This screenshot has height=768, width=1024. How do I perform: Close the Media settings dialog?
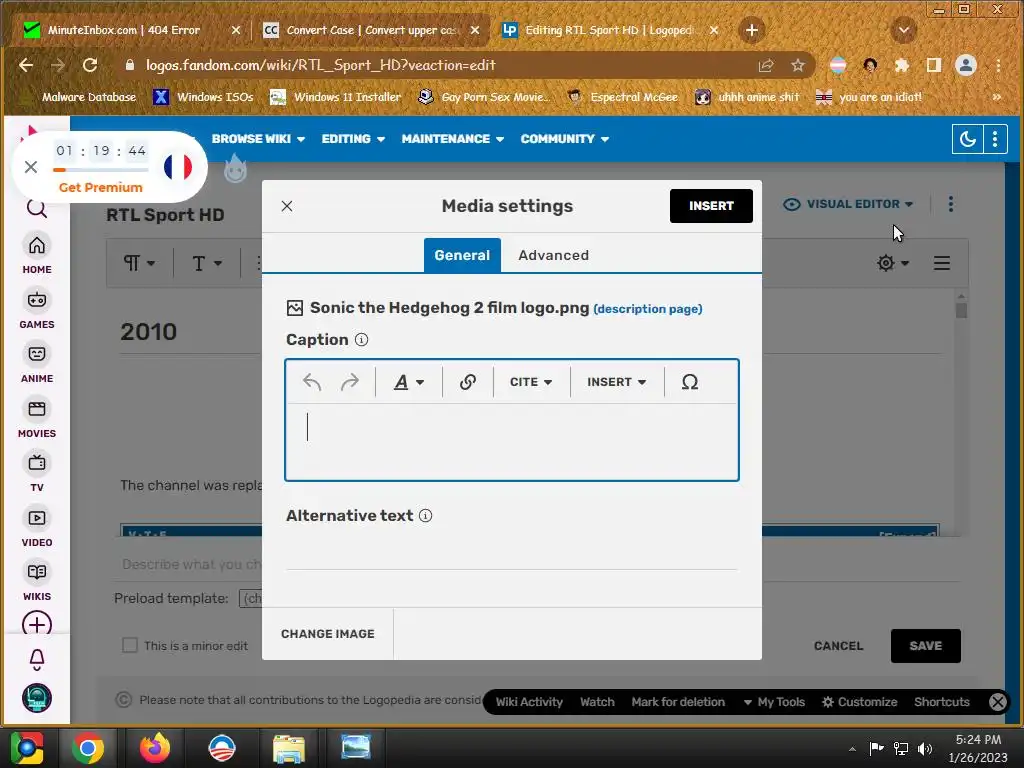point(287,206)
